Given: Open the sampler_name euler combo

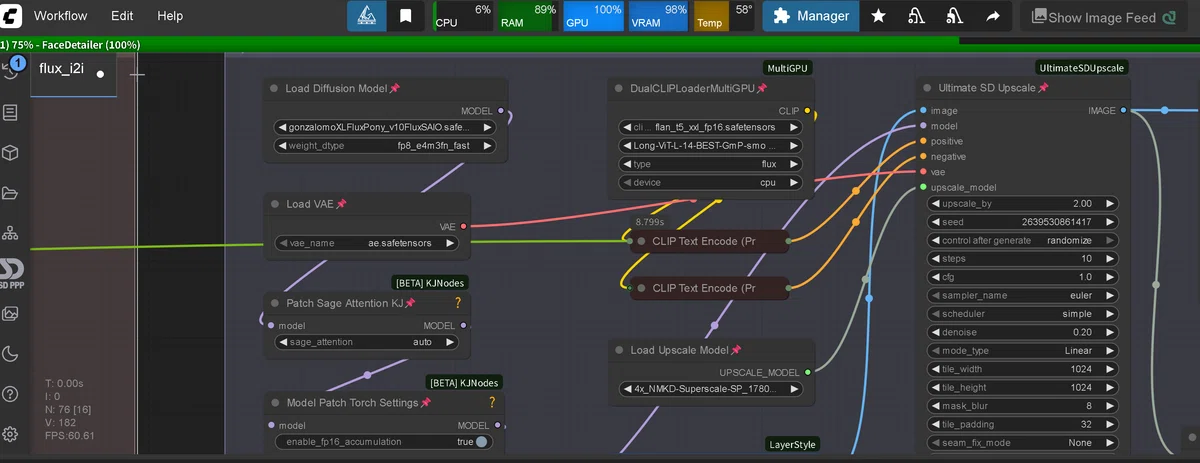Looking at the screenshot, I should (1022, 296).
